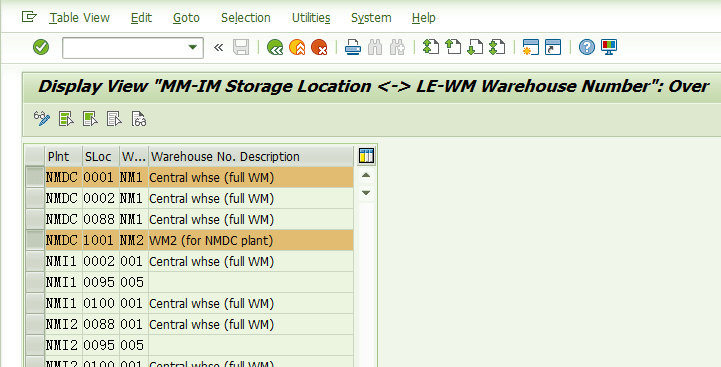
Task: Expand the double-chevron toolbar collapse arrow
Action: [x=218, y=47]
